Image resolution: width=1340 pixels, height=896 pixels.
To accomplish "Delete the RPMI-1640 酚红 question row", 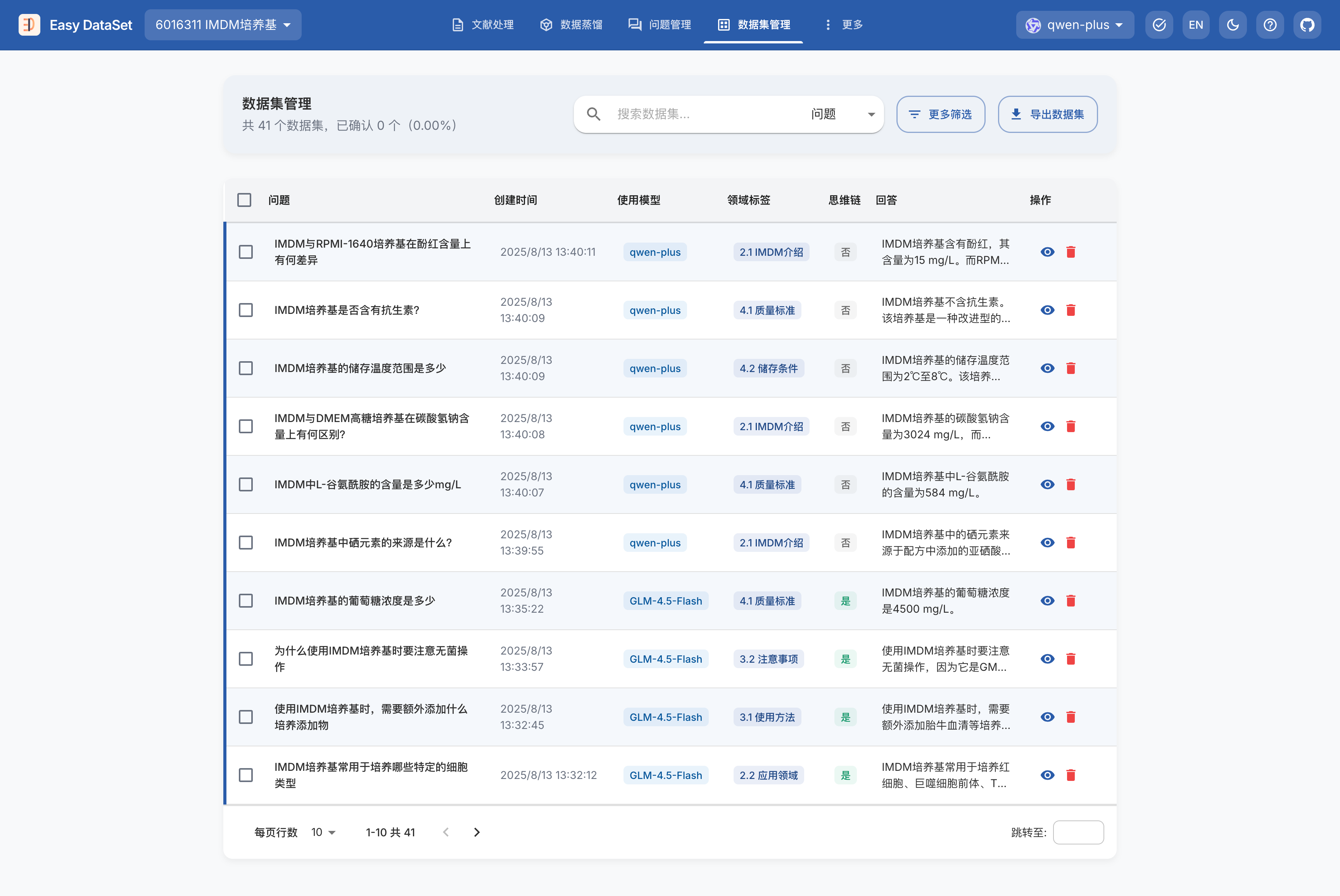I will (x=1071, y=252).
